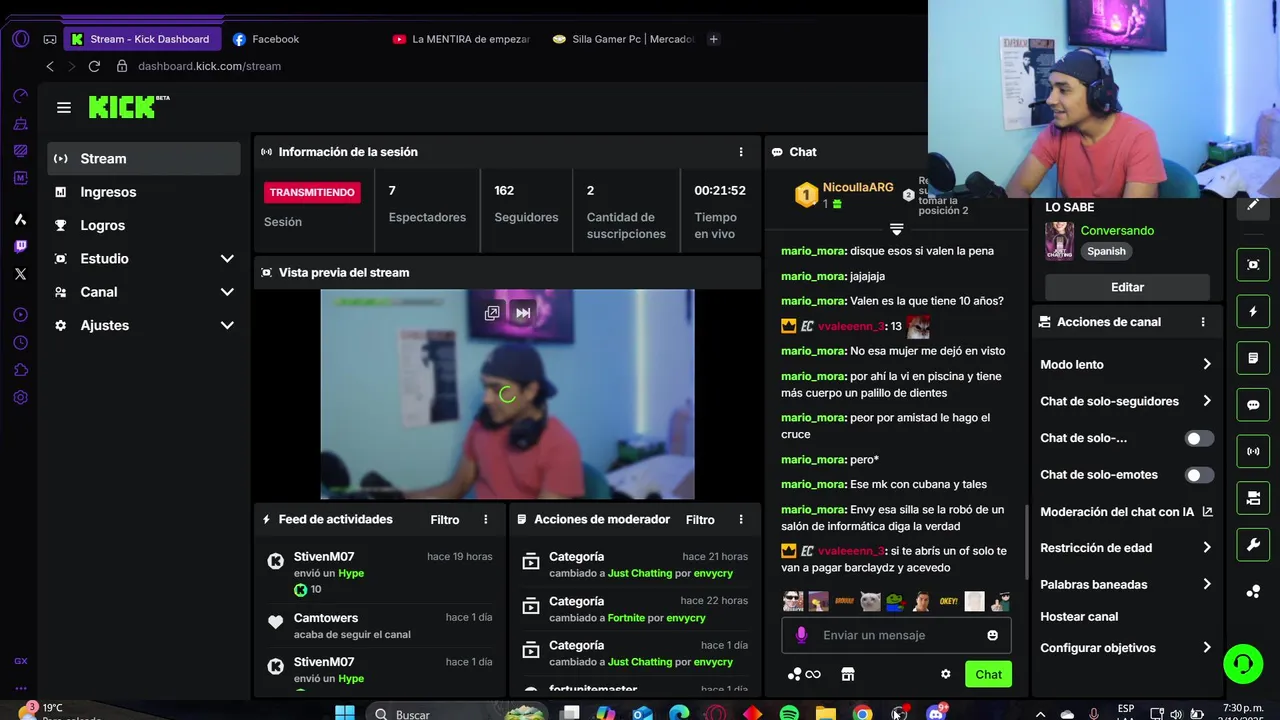The width and height of the screenshot is (1280, 720).
Task: Open Opera sidebar settings gear
Action: 21,397
